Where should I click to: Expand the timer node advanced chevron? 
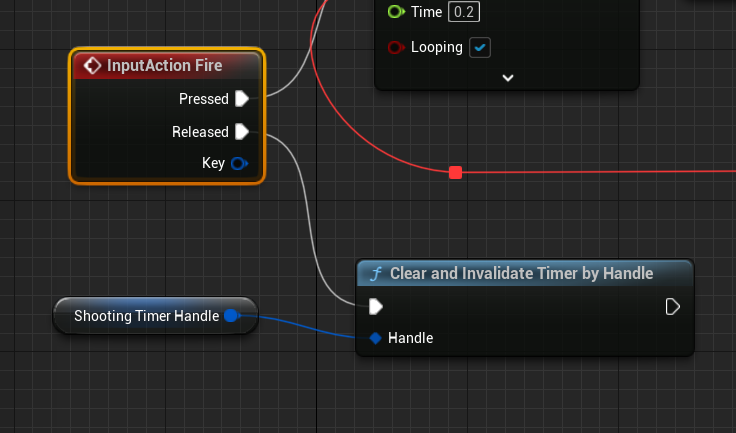coord(507,78)
